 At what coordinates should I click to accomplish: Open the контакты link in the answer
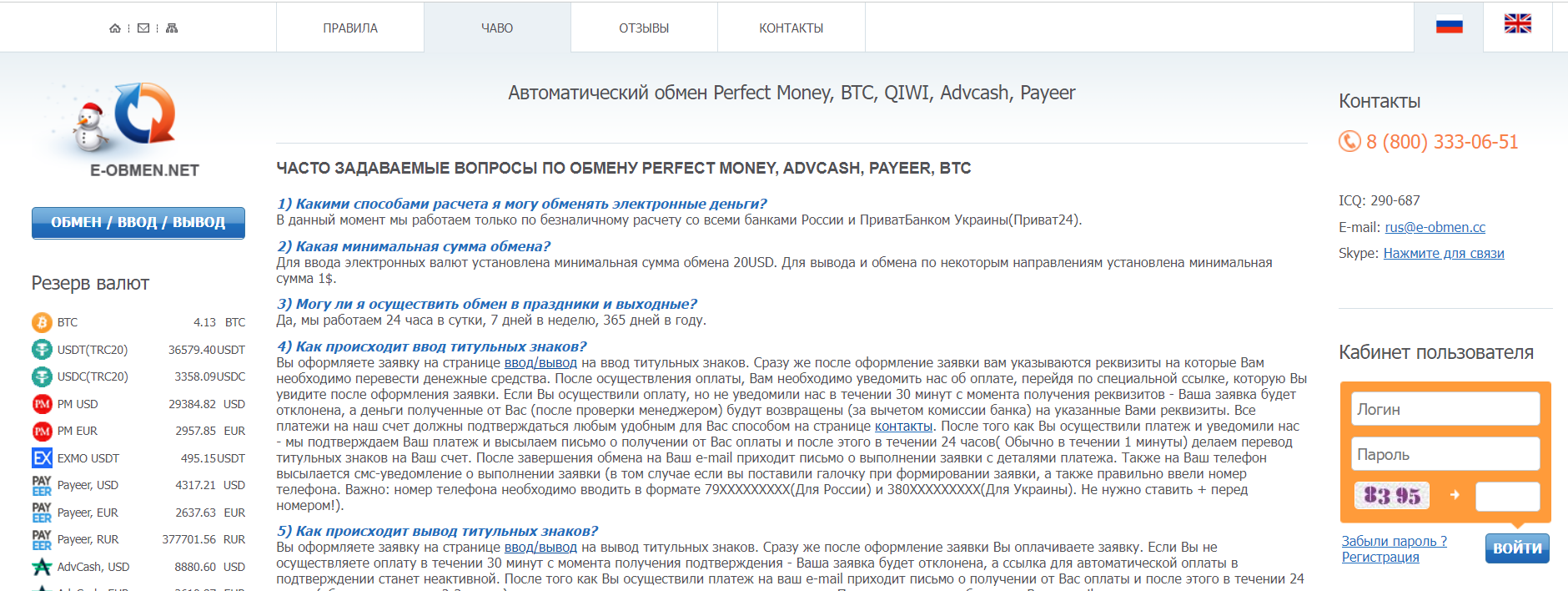[903, 427]
